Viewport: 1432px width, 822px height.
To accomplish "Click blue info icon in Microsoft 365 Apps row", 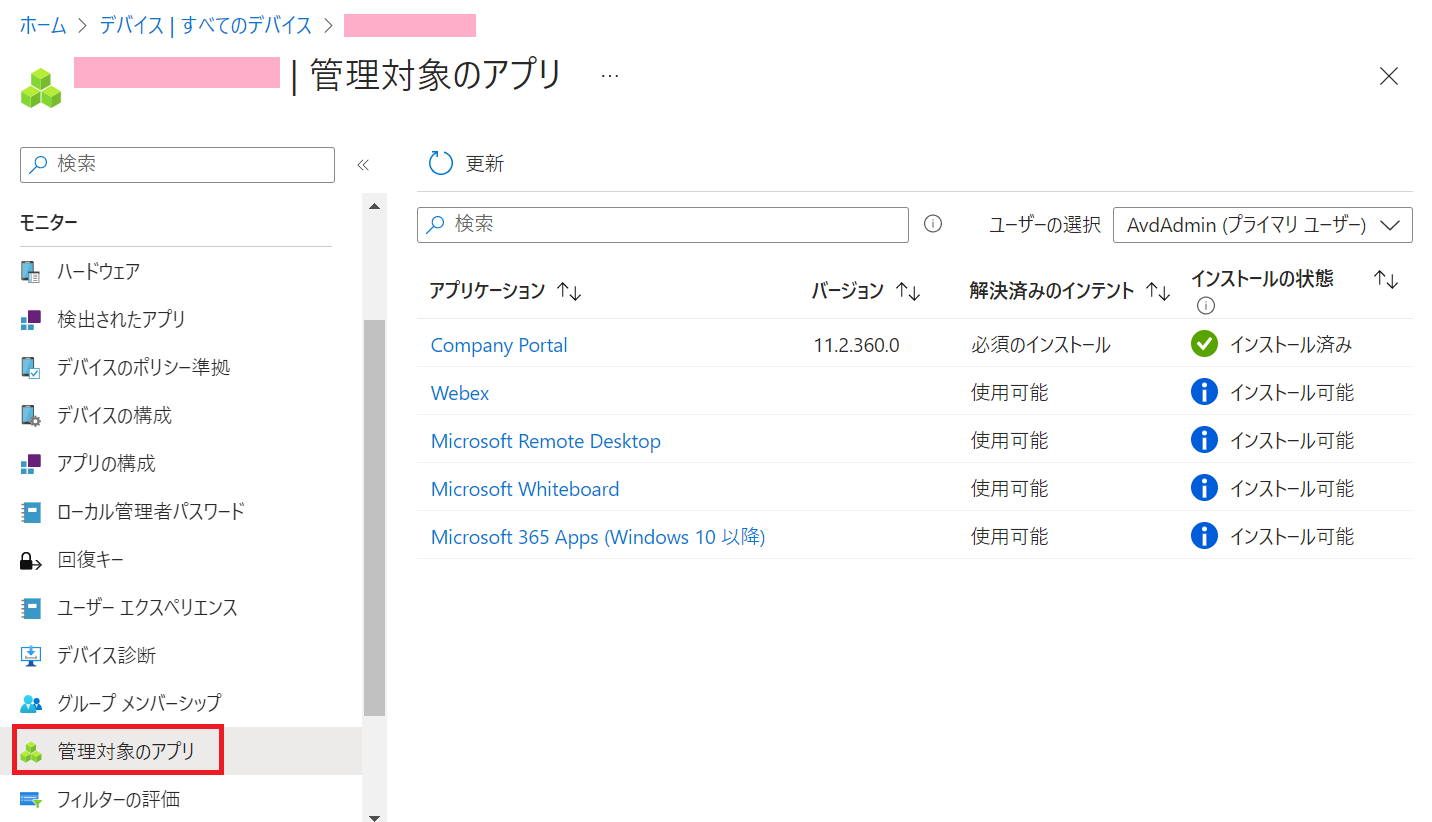I will (x=1205, y=536).
